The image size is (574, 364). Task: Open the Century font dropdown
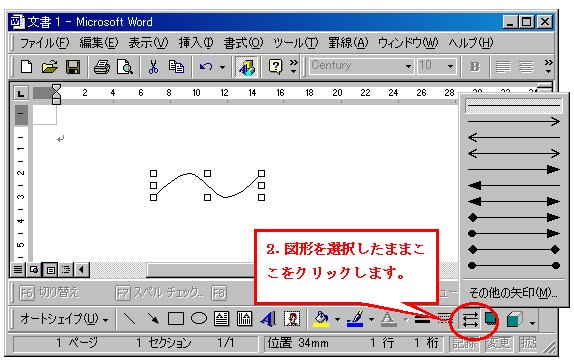[x=408, y=67]
